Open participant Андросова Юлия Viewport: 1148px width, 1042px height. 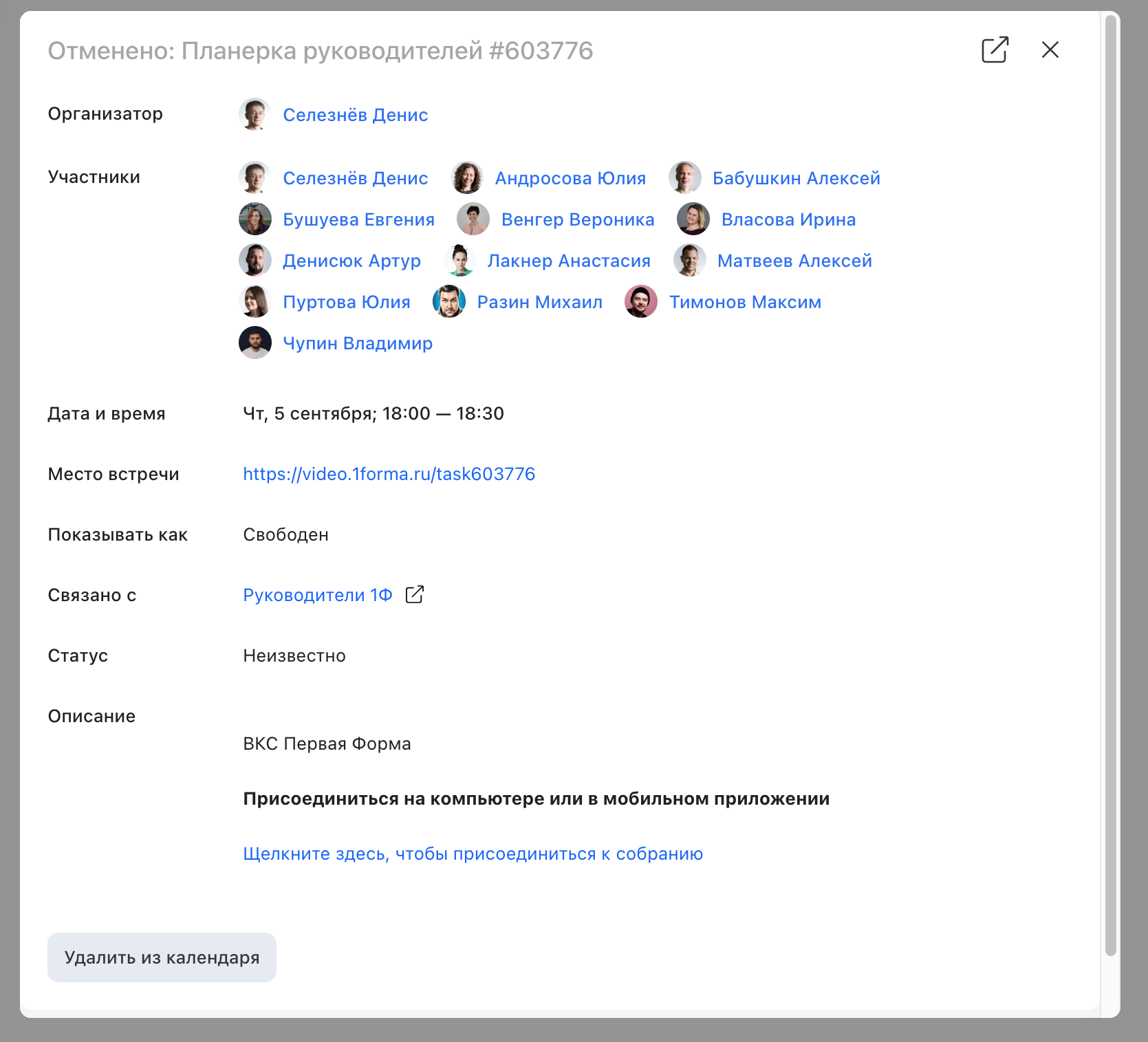coord(570,178)
